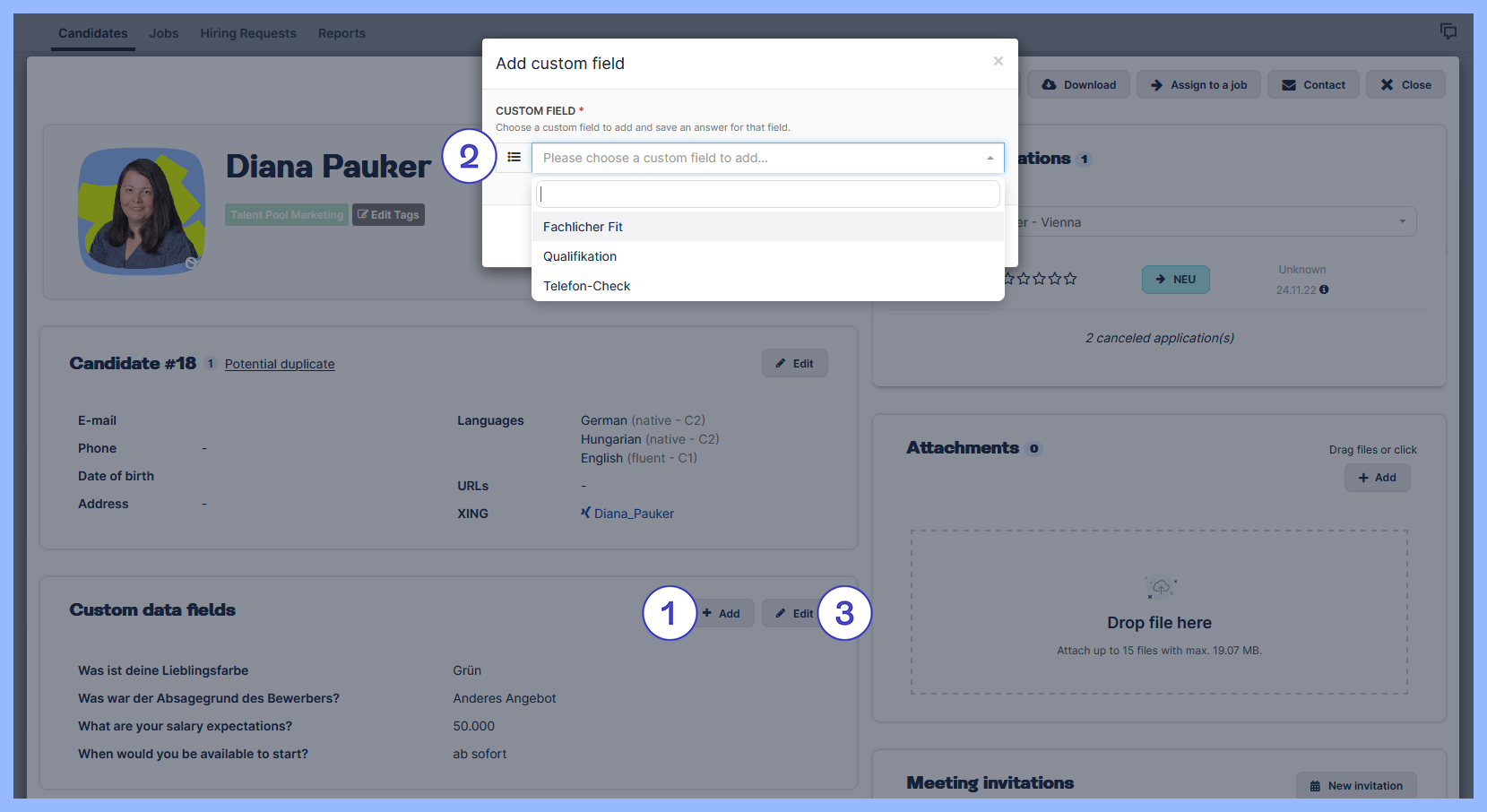Screen dimensions: 1487x812
Task: Click the info icon next to 24.11.22
Action: (x=1324, y=289)
